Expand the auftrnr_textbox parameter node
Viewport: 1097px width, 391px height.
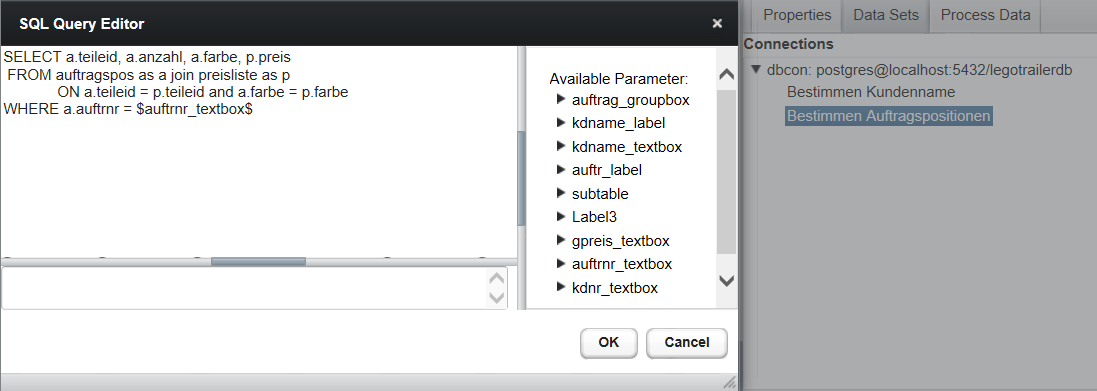click(x=560, y=264)
